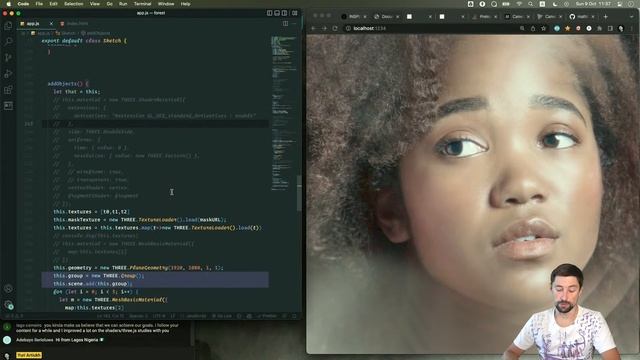Close the app.js editor tab
This screenshot has width=640, height=360.
[51, 24]
